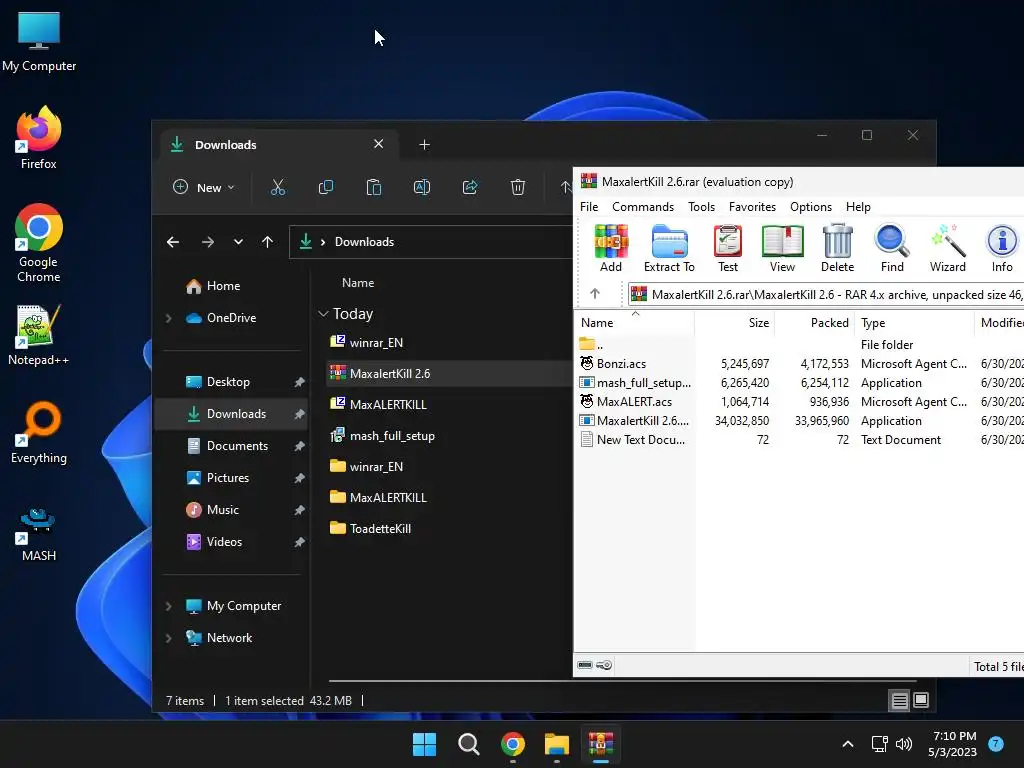Image resolution: width=1024 pixels, height=768 pixels.
Task: Select Pictures in the navigation pane
Action: tap(228, 478)
